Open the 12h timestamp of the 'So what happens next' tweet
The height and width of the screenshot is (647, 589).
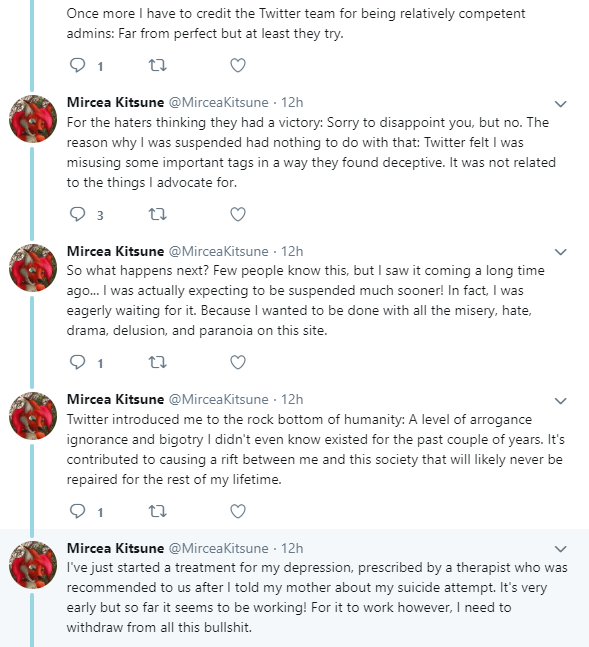292,251
